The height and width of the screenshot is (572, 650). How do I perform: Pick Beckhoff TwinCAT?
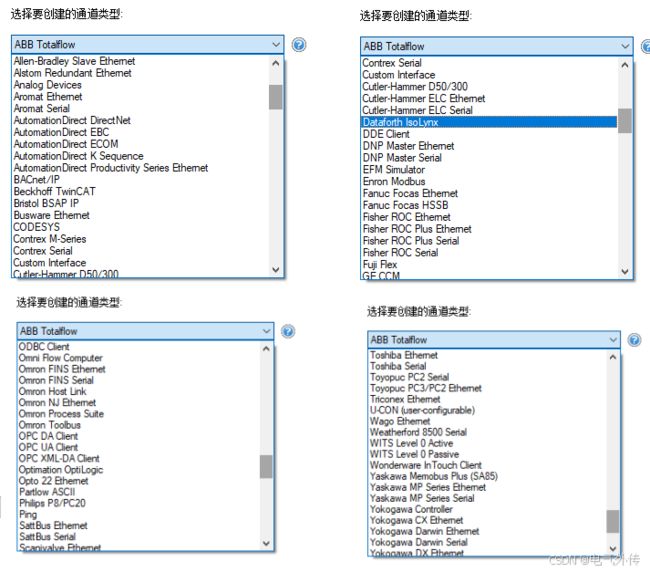[x=55, y=191]
